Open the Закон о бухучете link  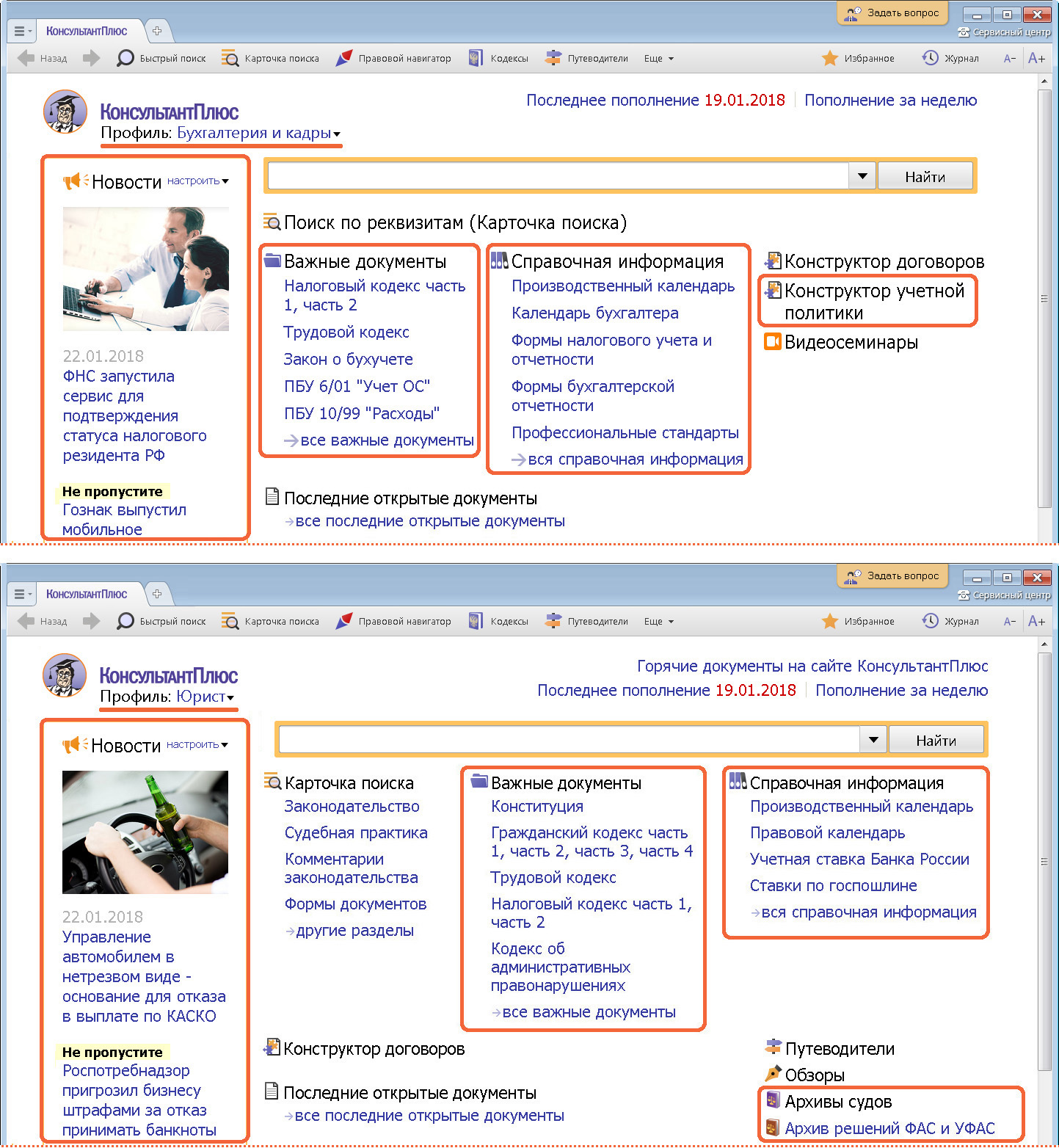pyautogui.click(x=349, y=359)
